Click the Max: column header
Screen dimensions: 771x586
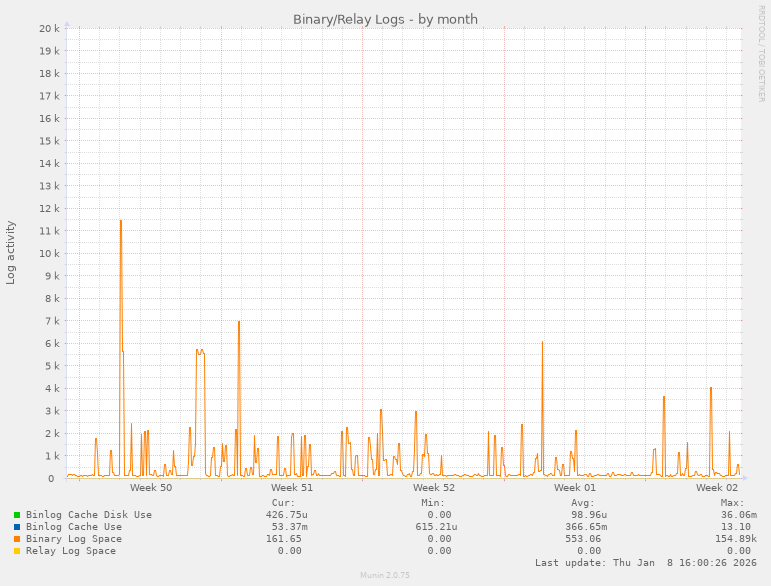(733, 503)
